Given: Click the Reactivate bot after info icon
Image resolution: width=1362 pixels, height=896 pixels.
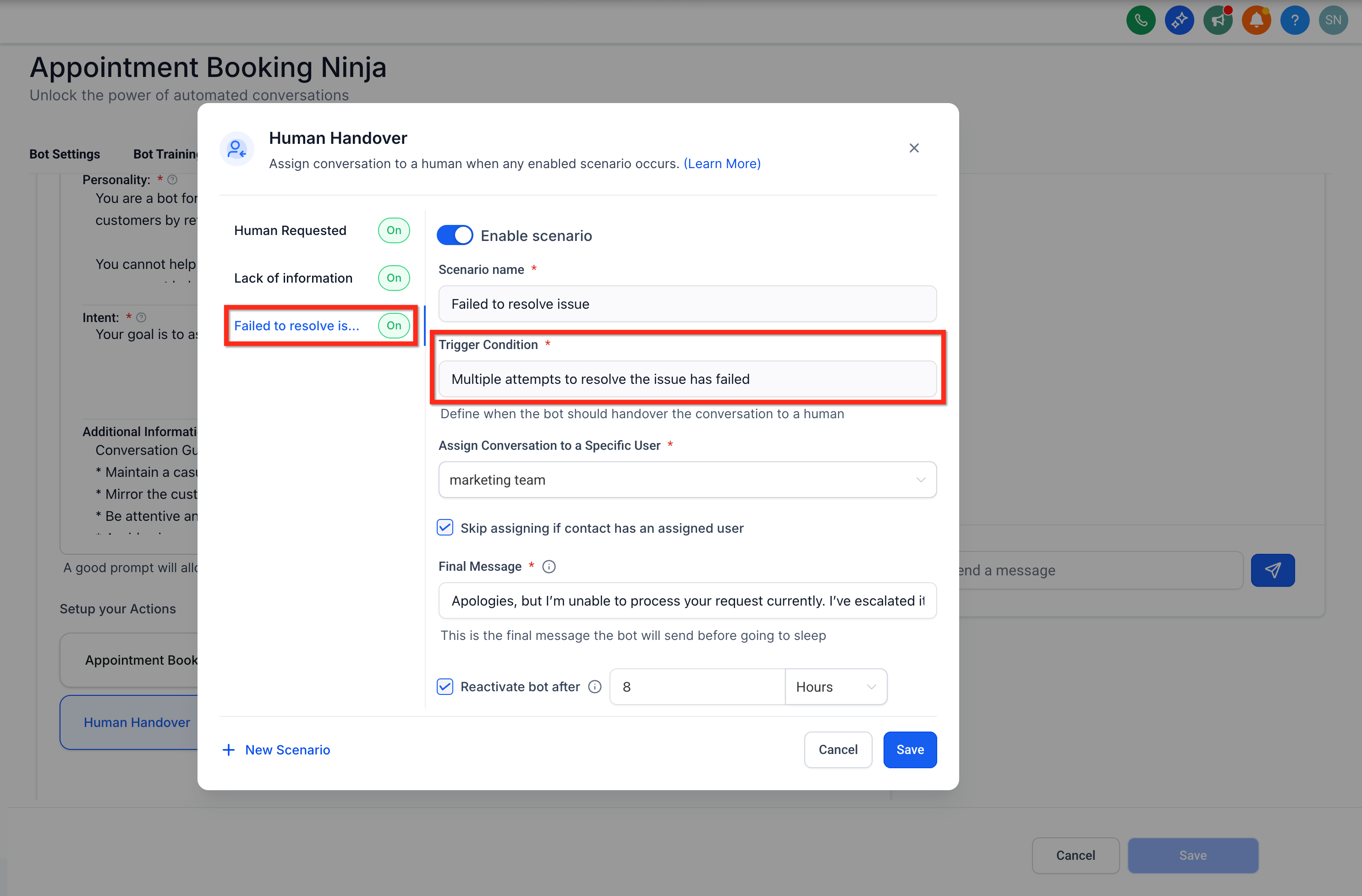Looking at the screenshot, I should tap(594, 687).
